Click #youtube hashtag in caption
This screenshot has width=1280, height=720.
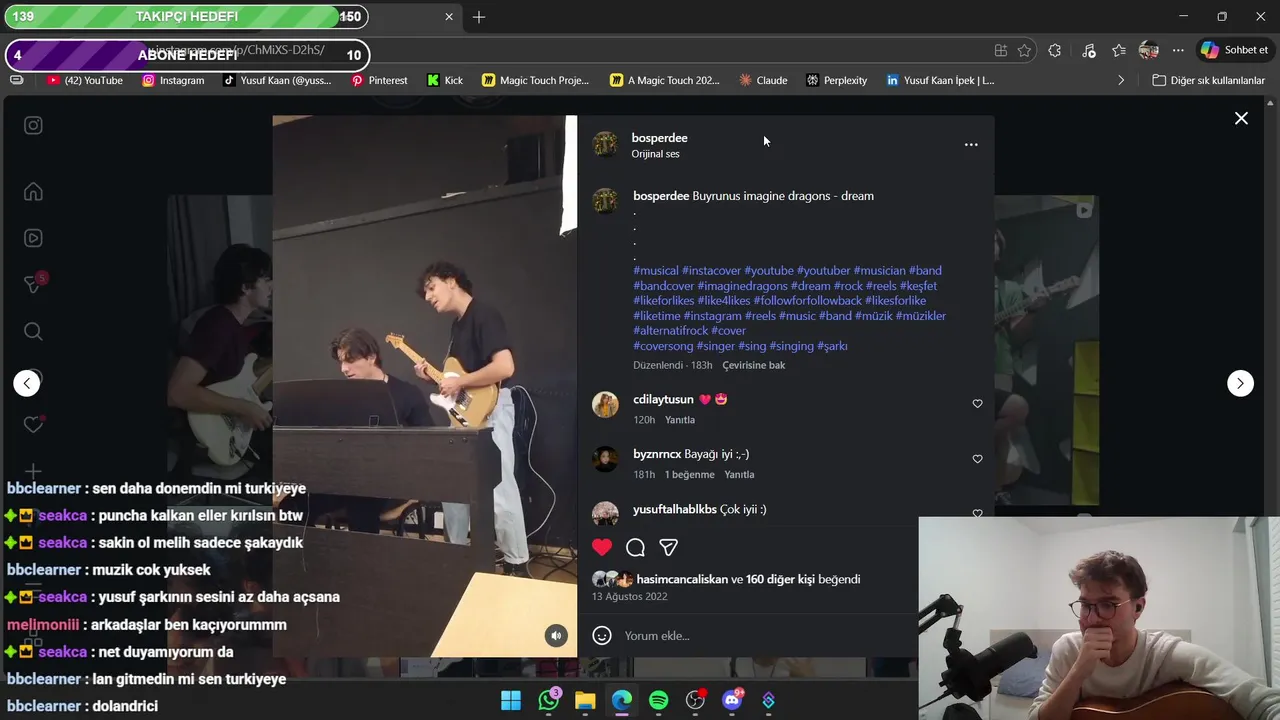[769, 271]
